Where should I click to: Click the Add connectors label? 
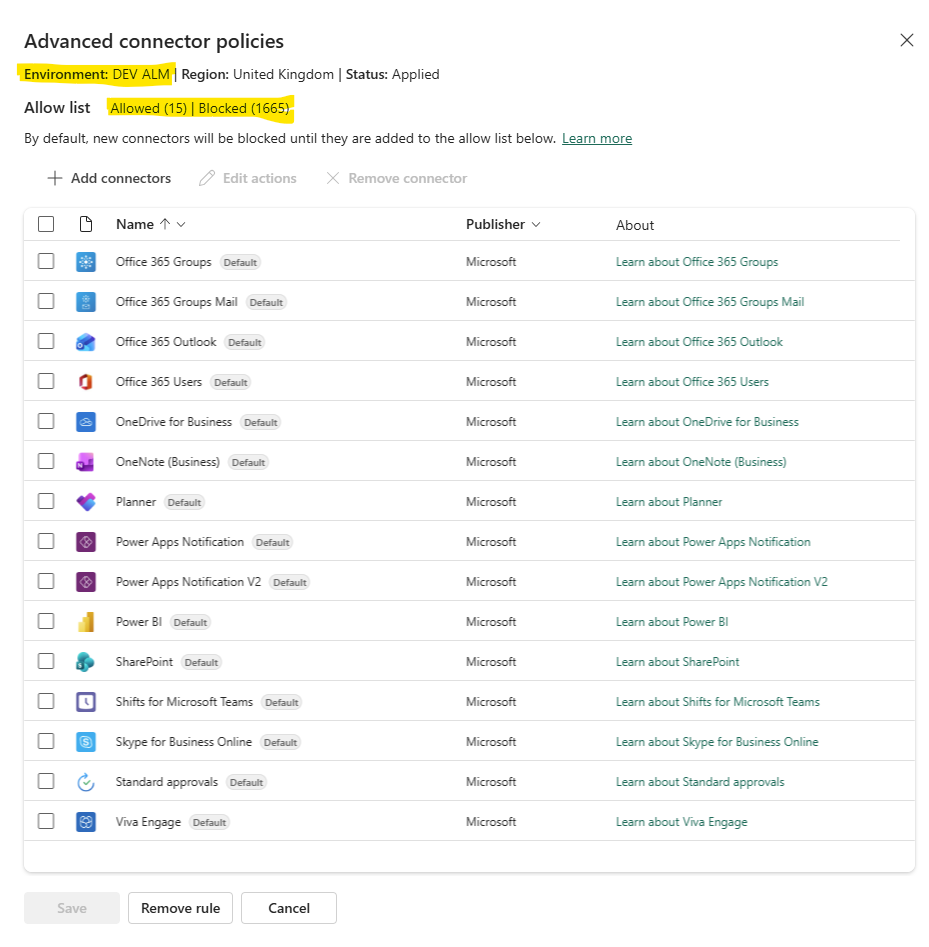(121, 178)
